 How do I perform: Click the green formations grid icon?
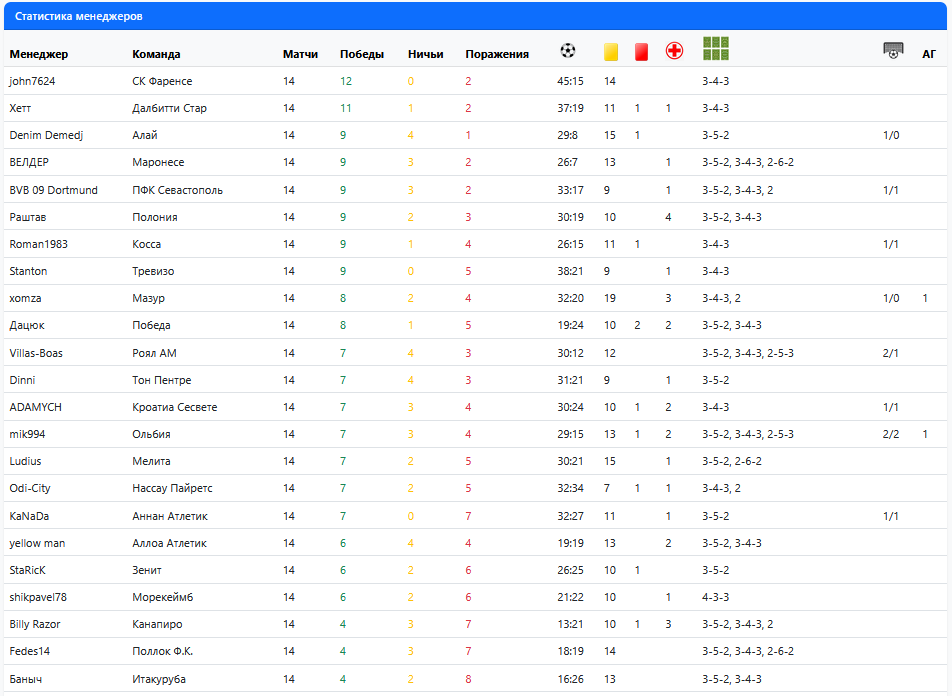[x=716, y=49]
